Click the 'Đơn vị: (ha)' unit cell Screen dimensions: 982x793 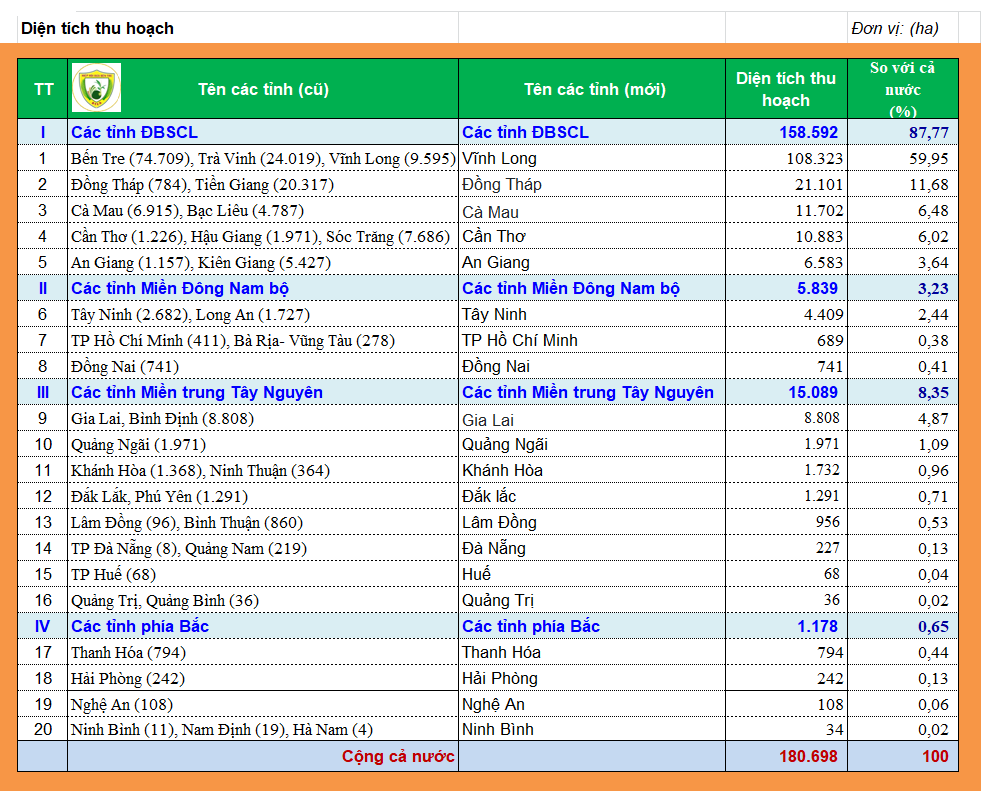point(894,28)
